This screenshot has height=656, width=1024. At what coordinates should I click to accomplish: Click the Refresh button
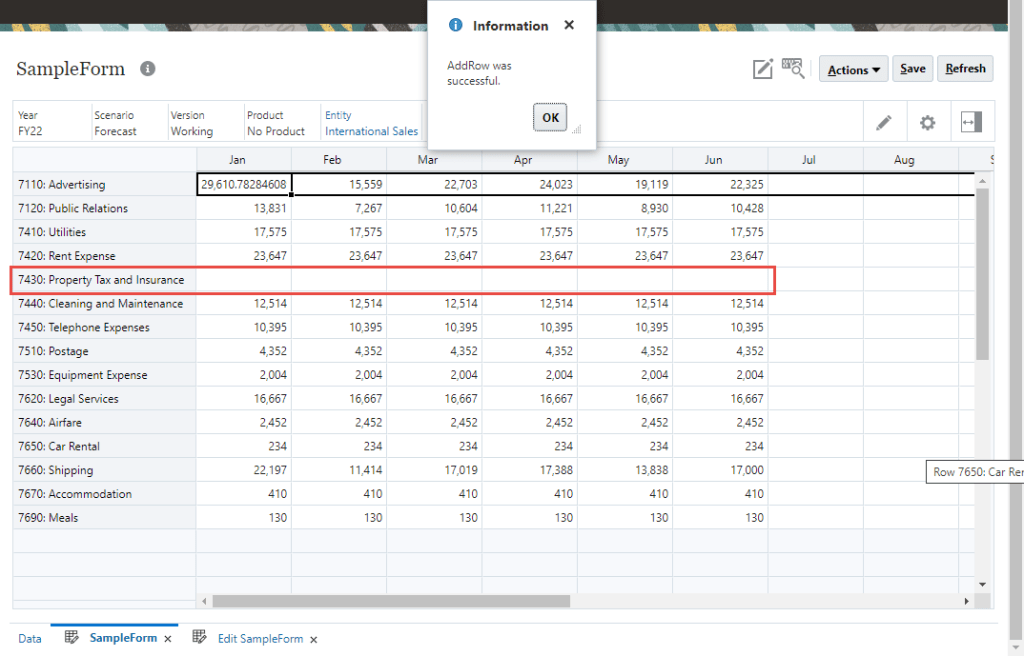pos(965,69)
